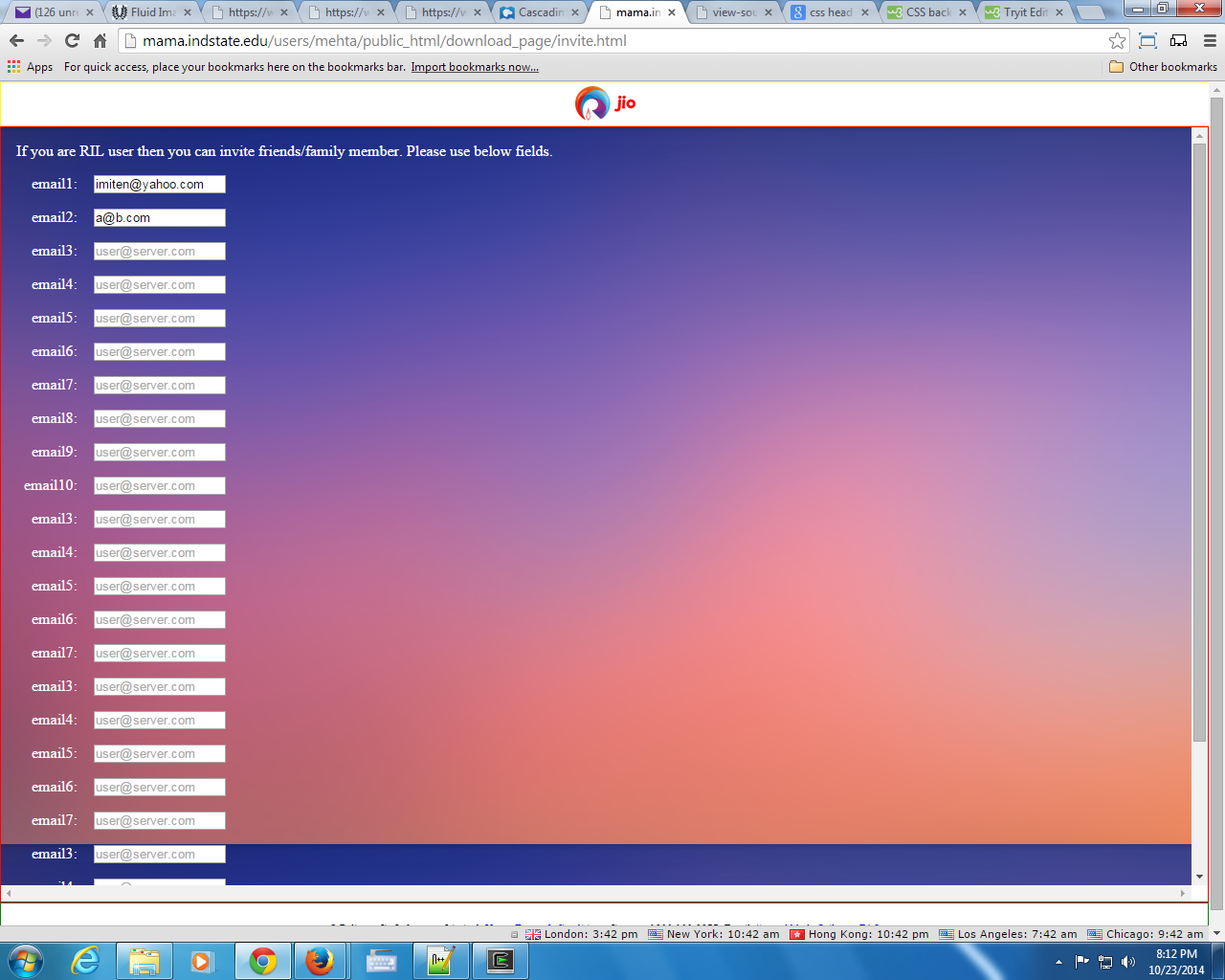Click the network tray icon
Image resolution: width=1225 pixels, height=980 pixels.
coord(1105,962)
